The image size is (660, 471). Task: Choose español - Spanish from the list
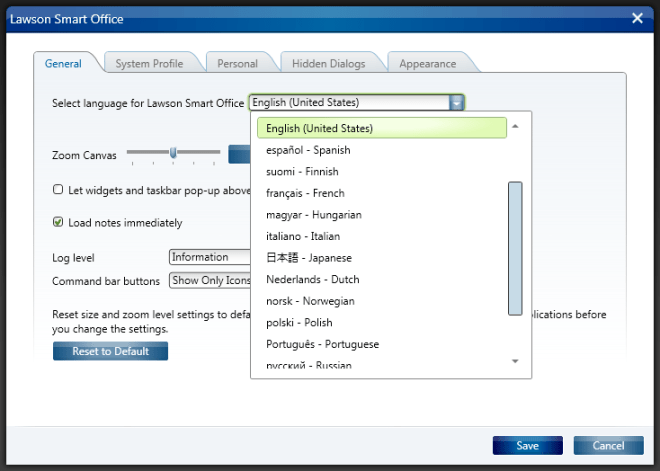[x=308, y=150]
